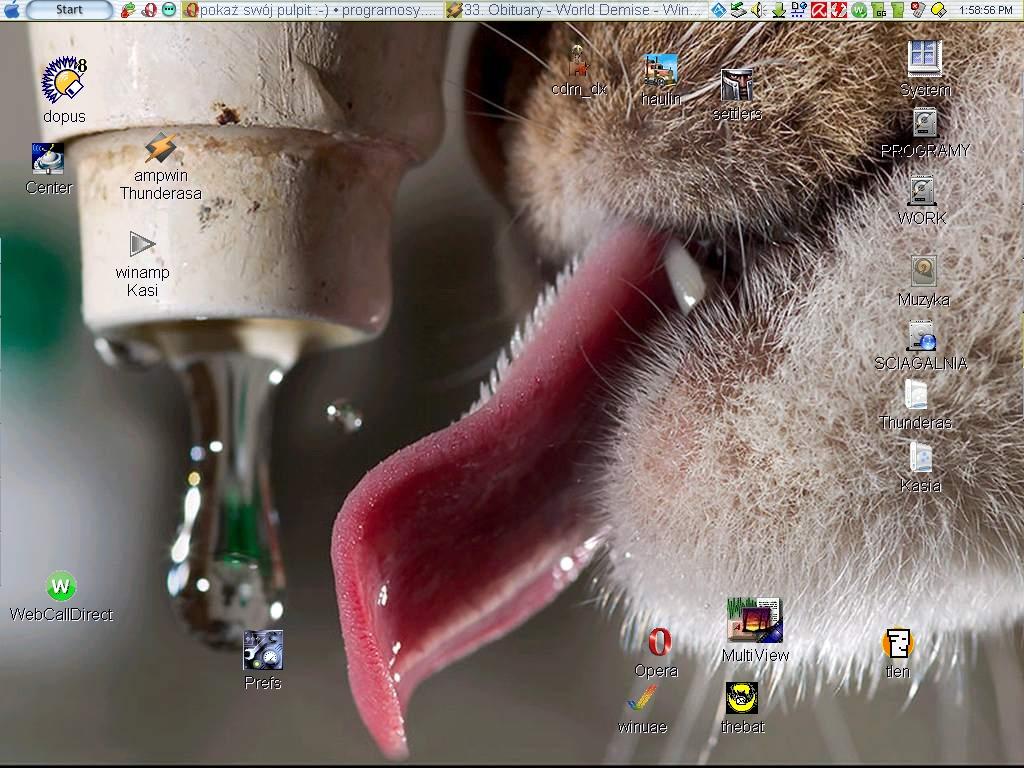Screen dimensions: 1024x768
Task: Click the red-green quick launch icon
Action: (129, 10)
